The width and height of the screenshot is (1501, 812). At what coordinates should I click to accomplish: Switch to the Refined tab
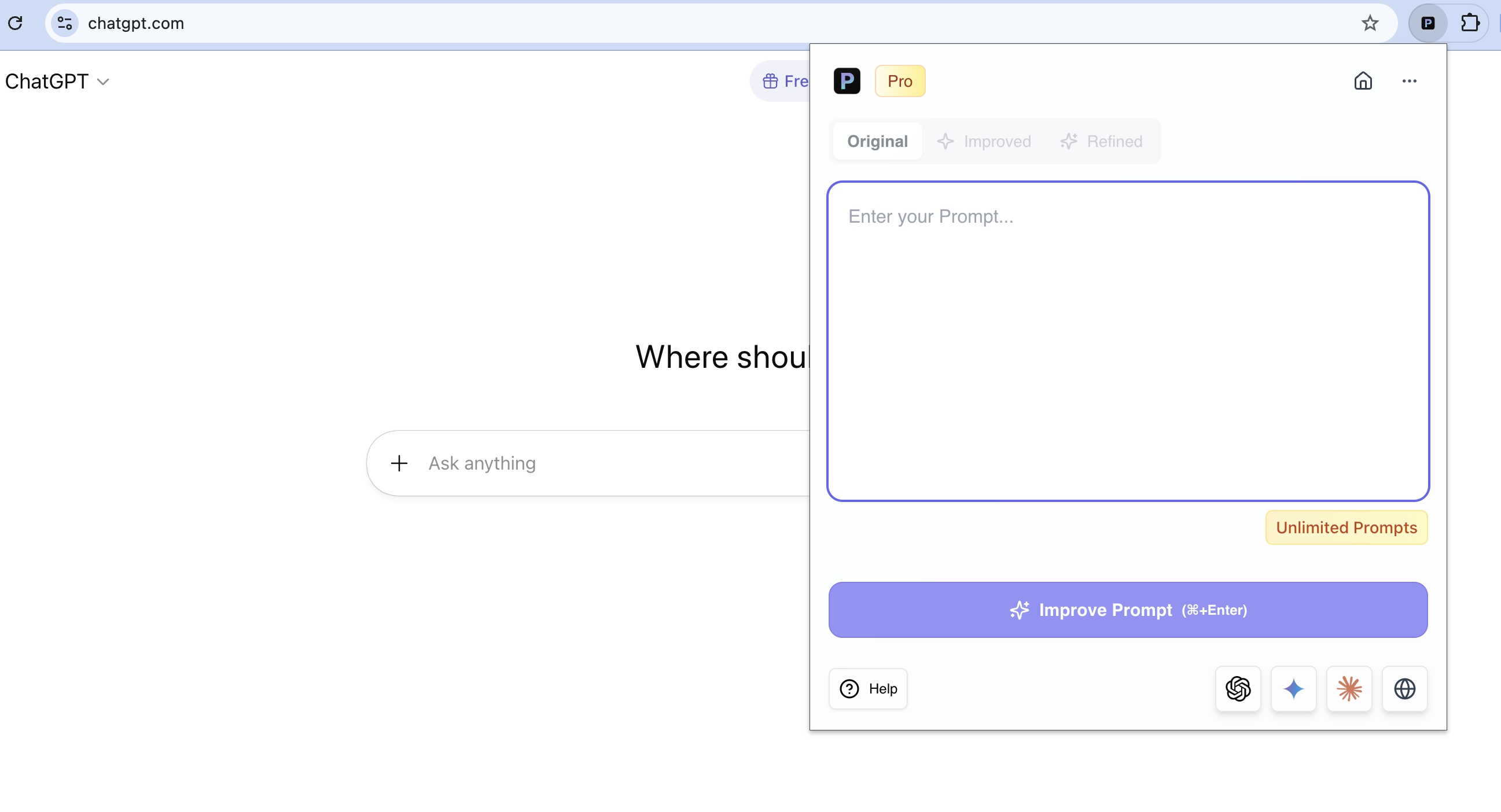[1101, 141]
